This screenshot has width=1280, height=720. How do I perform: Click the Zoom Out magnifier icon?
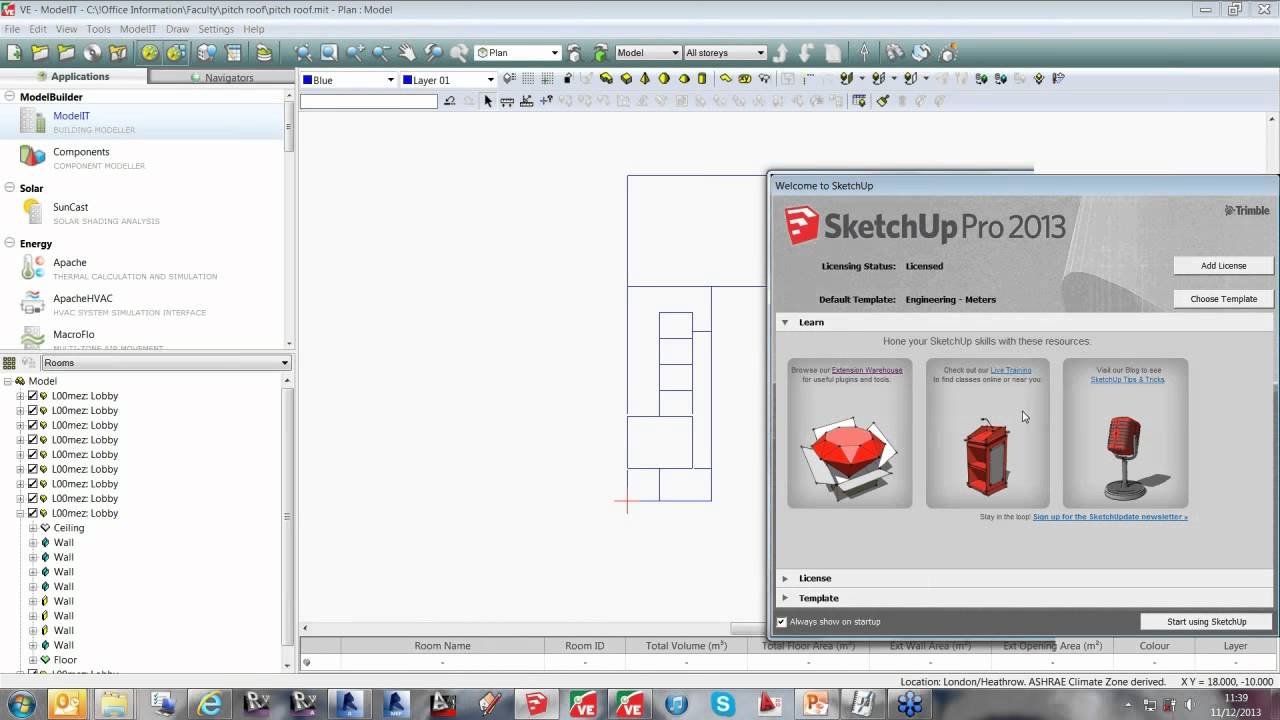(381, 53)
